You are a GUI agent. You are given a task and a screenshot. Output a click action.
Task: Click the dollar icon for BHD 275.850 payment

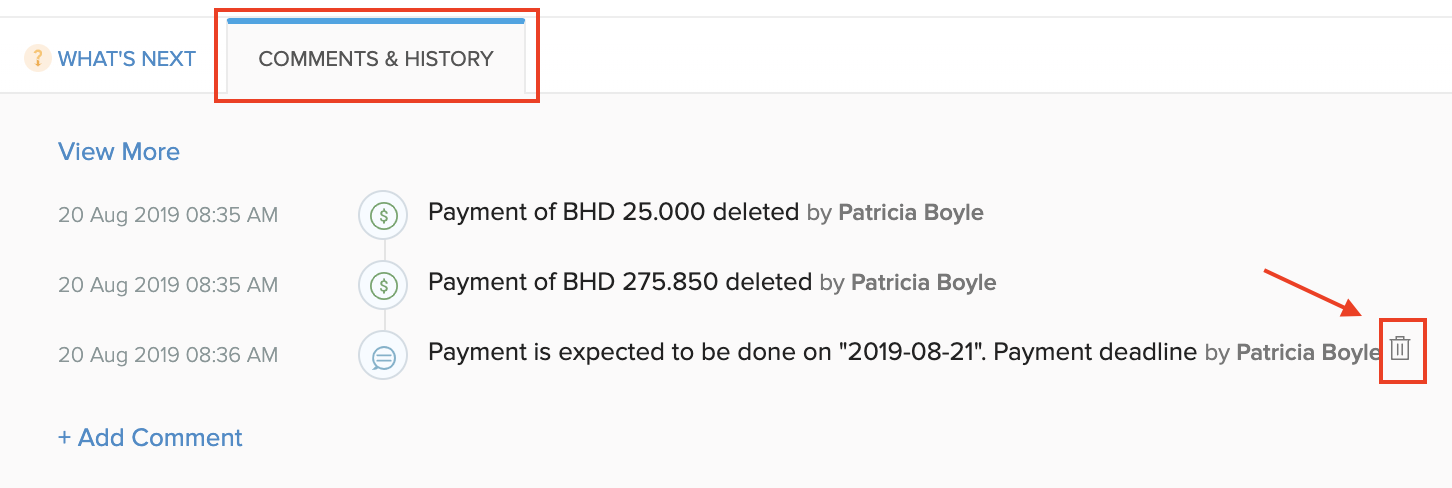pos(383,285)
